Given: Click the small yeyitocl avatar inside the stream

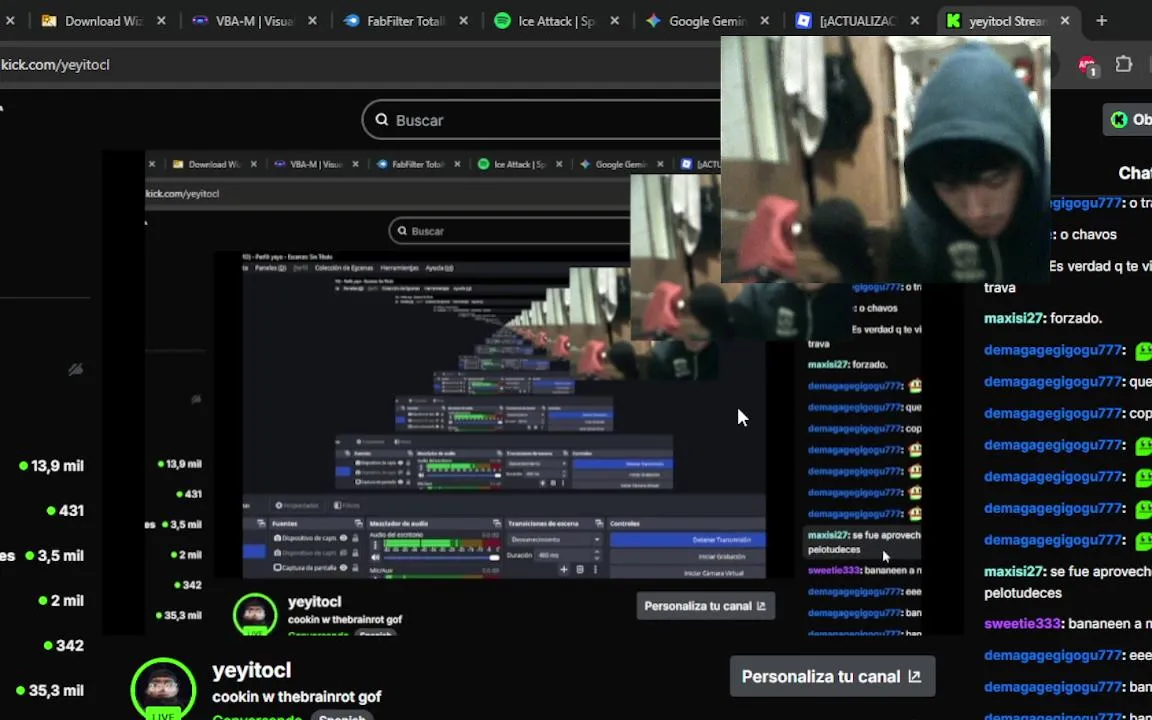Looking at the screenshot, I should 255,614.
